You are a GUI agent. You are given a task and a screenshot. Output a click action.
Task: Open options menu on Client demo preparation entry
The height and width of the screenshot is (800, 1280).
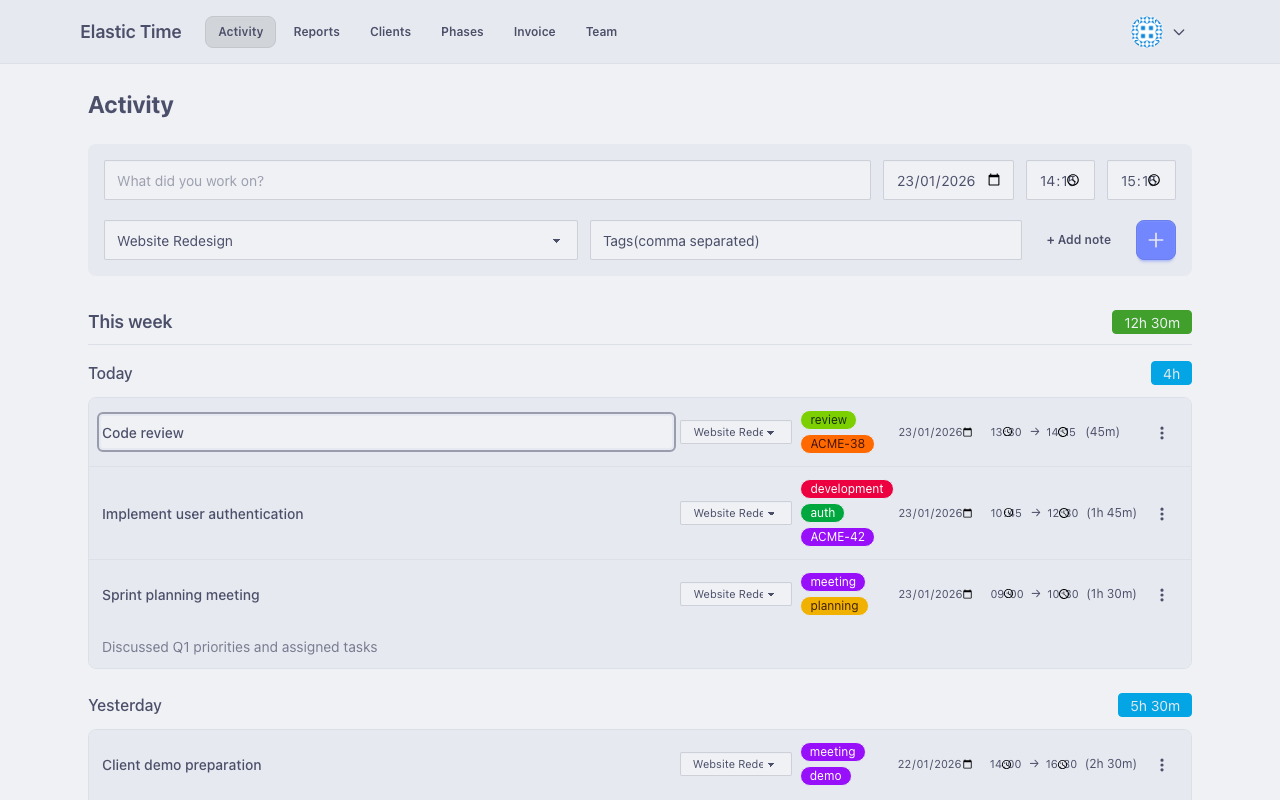(x=1162, y=764)
